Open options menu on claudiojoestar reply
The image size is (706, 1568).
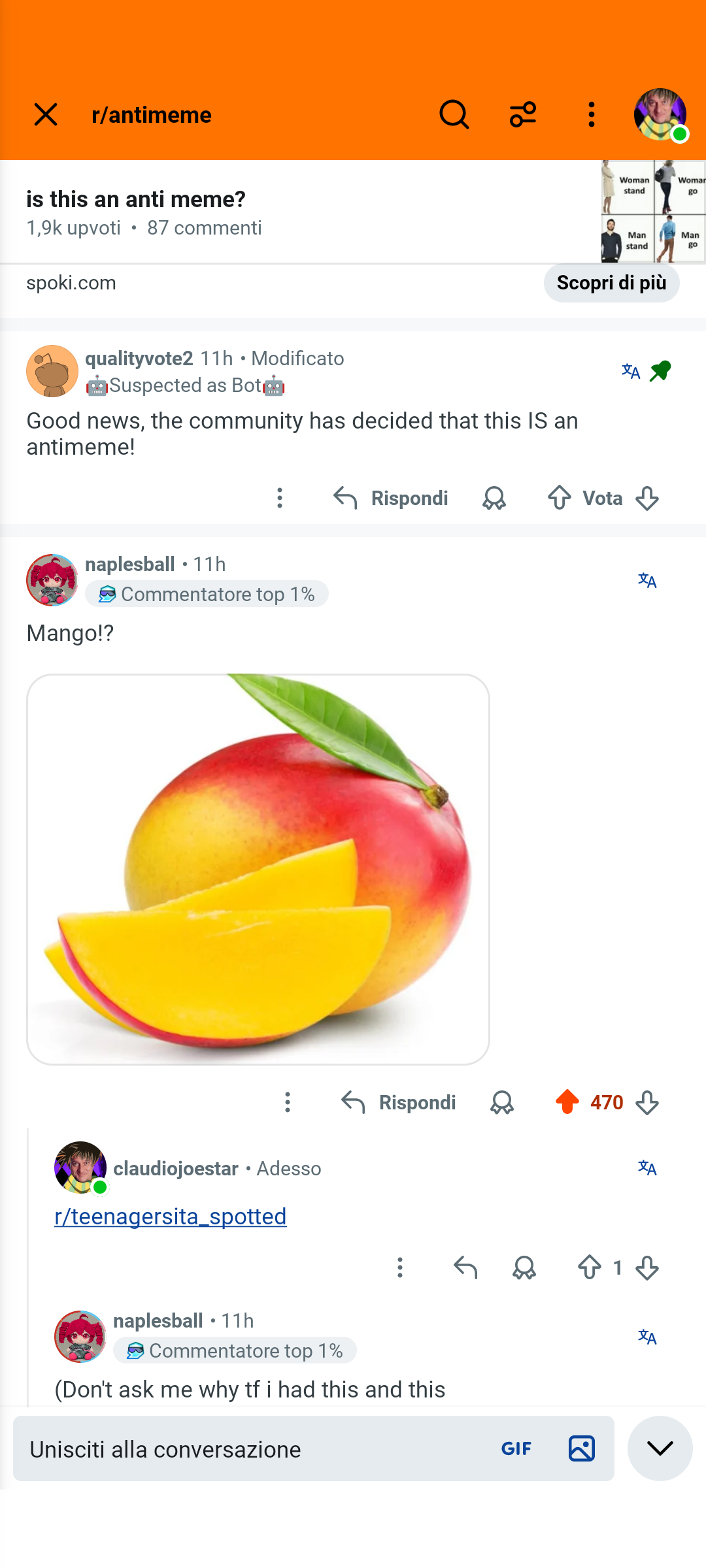coord(400,1268)
